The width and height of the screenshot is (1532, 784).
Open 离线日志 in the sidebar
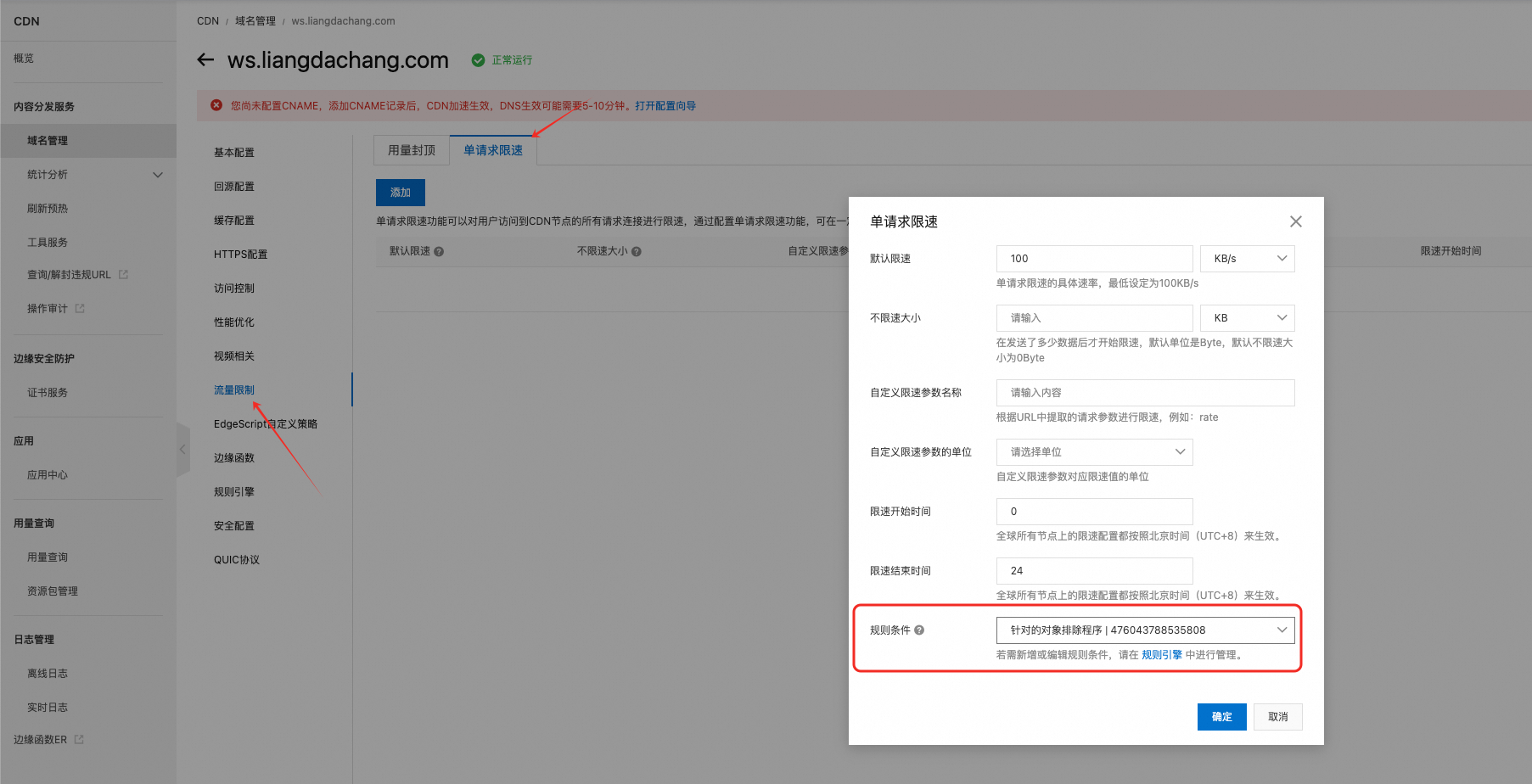48,674
